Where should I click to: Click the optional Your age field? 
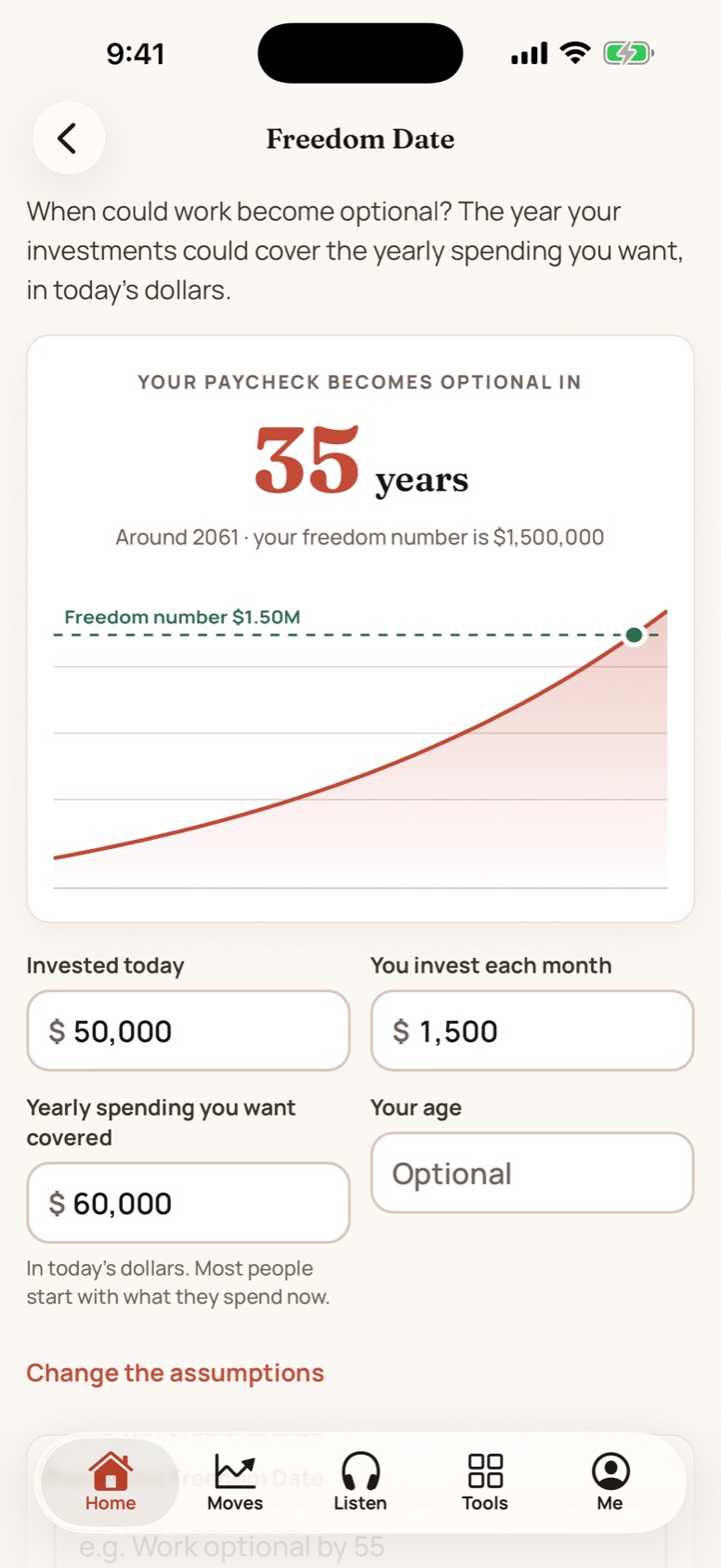pyautogui.click(x=532, y=1172)
